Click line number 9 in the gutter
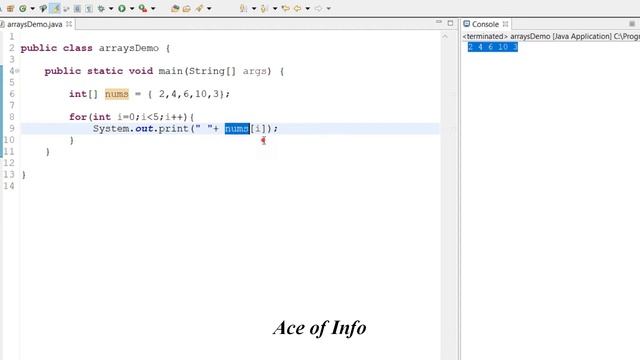640x360 pixels. (12, 129)
